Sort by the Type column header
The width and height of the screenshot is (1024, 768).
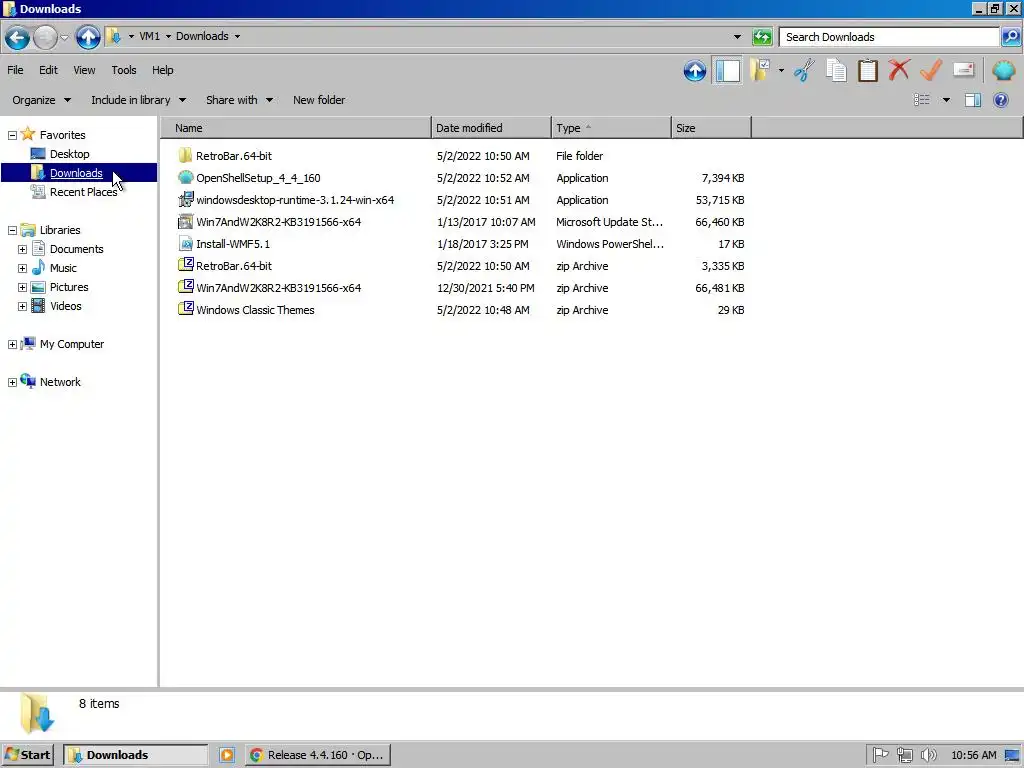click(x=611, y=128)
